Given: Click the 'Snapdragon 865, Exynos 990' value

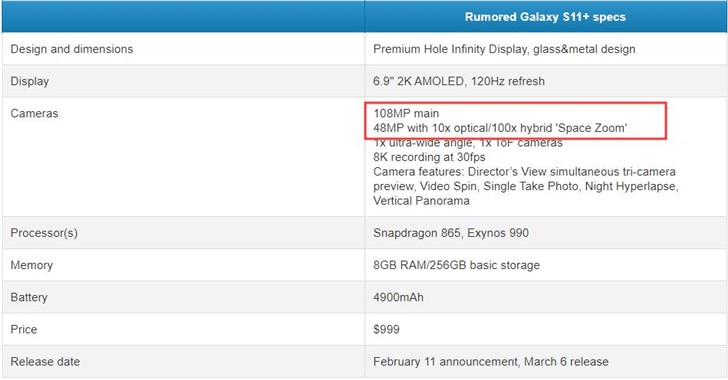Looking at the screenshot, I should tap(451, 233).
